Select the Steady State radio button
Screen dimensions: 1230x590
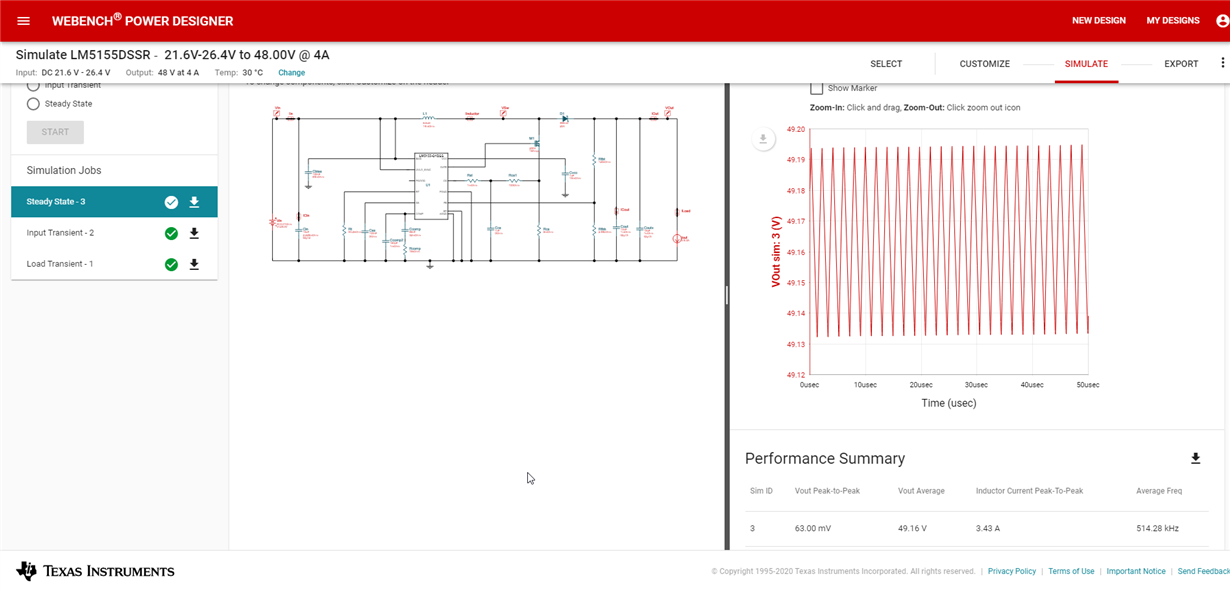point(33,103)
